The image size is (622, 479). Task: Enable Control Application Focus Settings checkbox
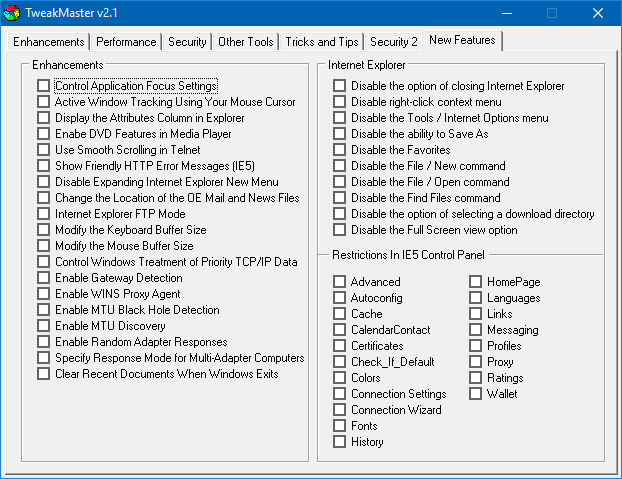click(43, 86)
